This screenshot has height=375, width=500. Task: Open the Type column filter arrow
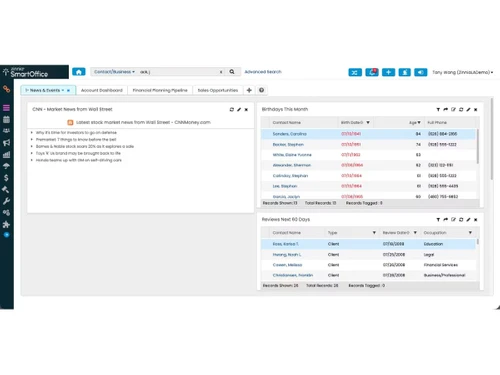click(x=374, y=233)
